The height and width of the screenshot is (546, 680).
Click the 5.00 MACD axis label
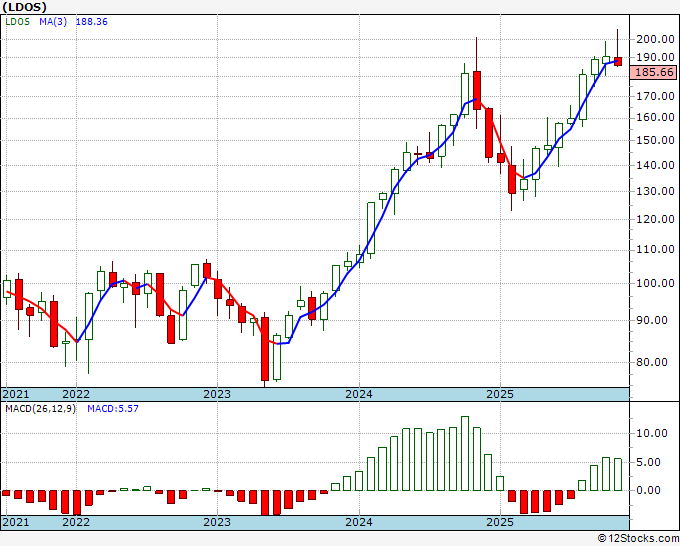pos(649,462)
